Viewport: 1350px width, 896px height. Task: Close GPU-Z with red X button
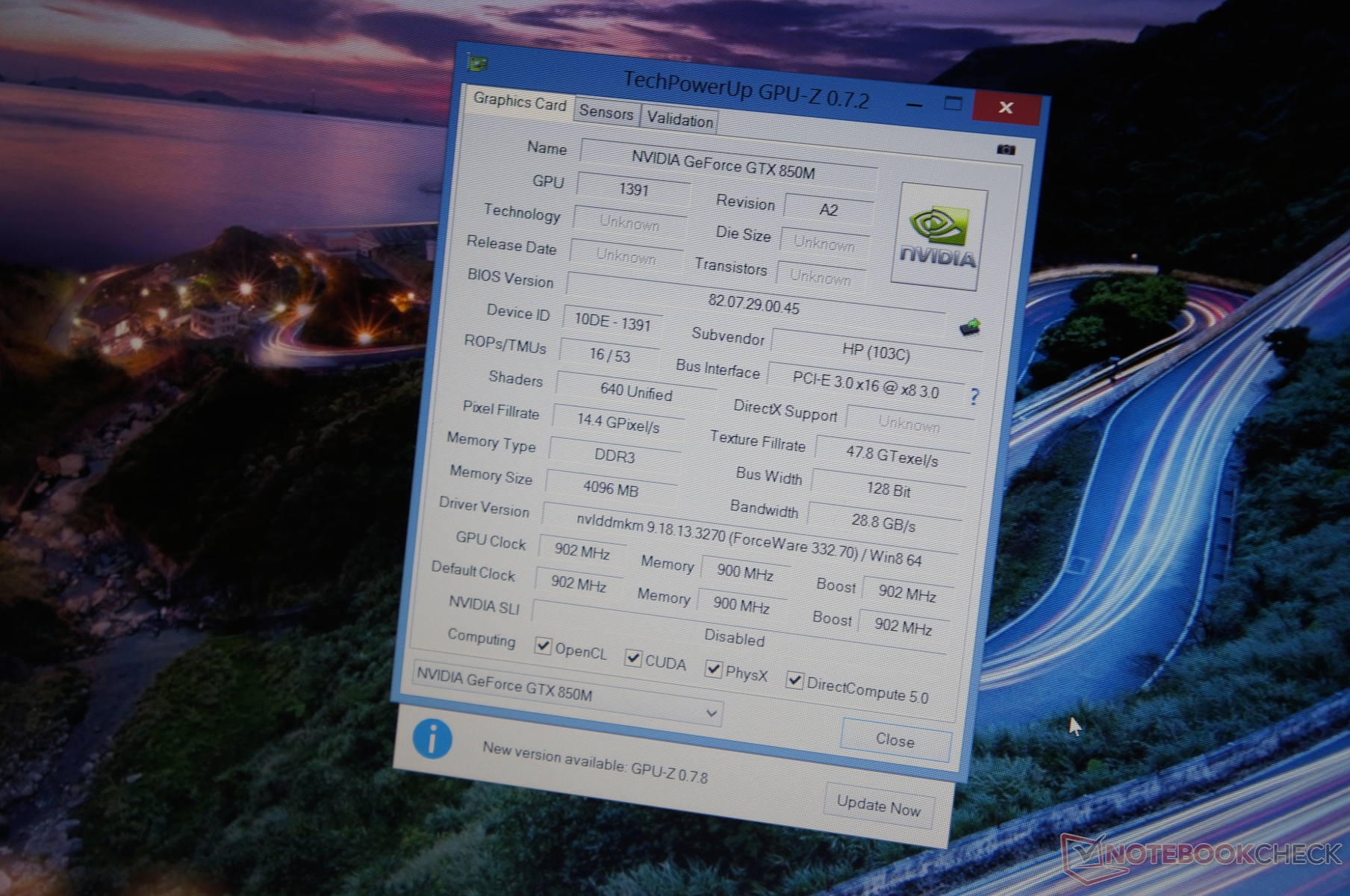(1006, 108)
